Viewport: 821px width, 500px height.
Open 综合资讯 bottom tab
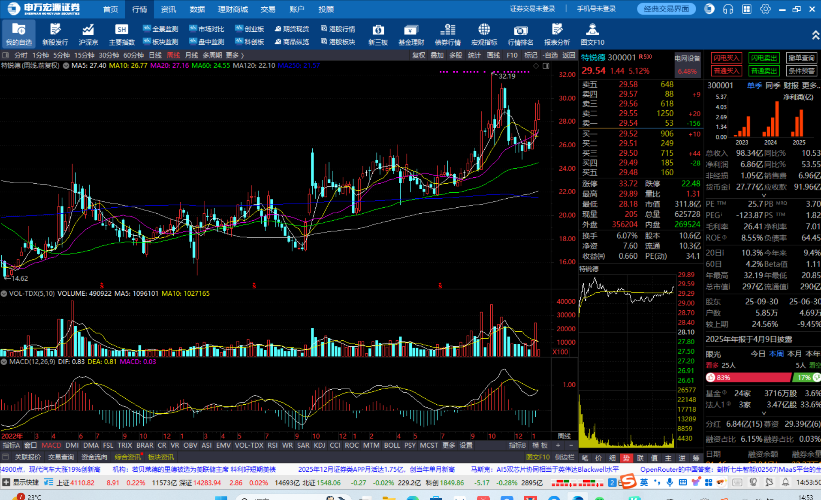pyautogui.click(x=128, y=457)
